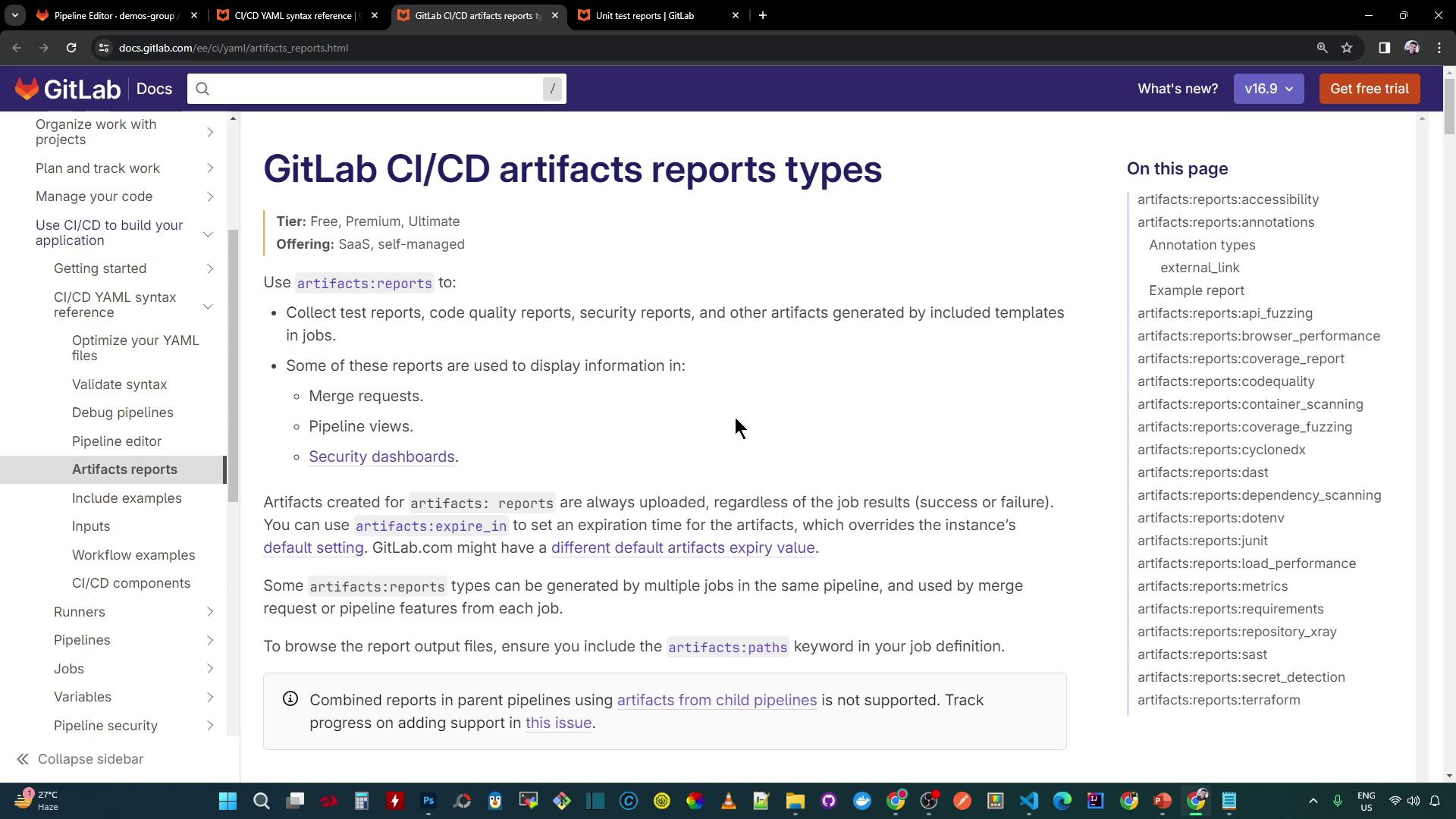
Task: Click the Collapse sidebar double-chevron
Action: click(23, 759)
